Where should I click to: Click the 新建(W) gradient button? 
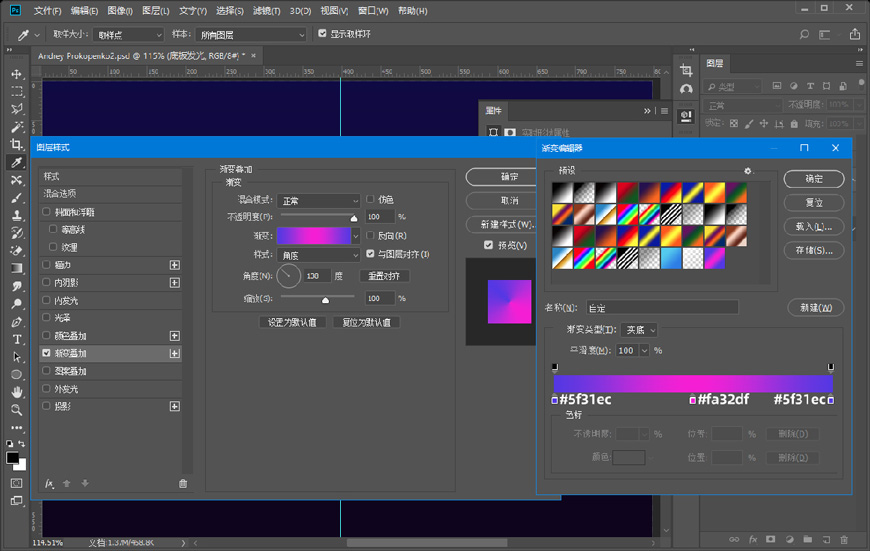coord(816,307)
